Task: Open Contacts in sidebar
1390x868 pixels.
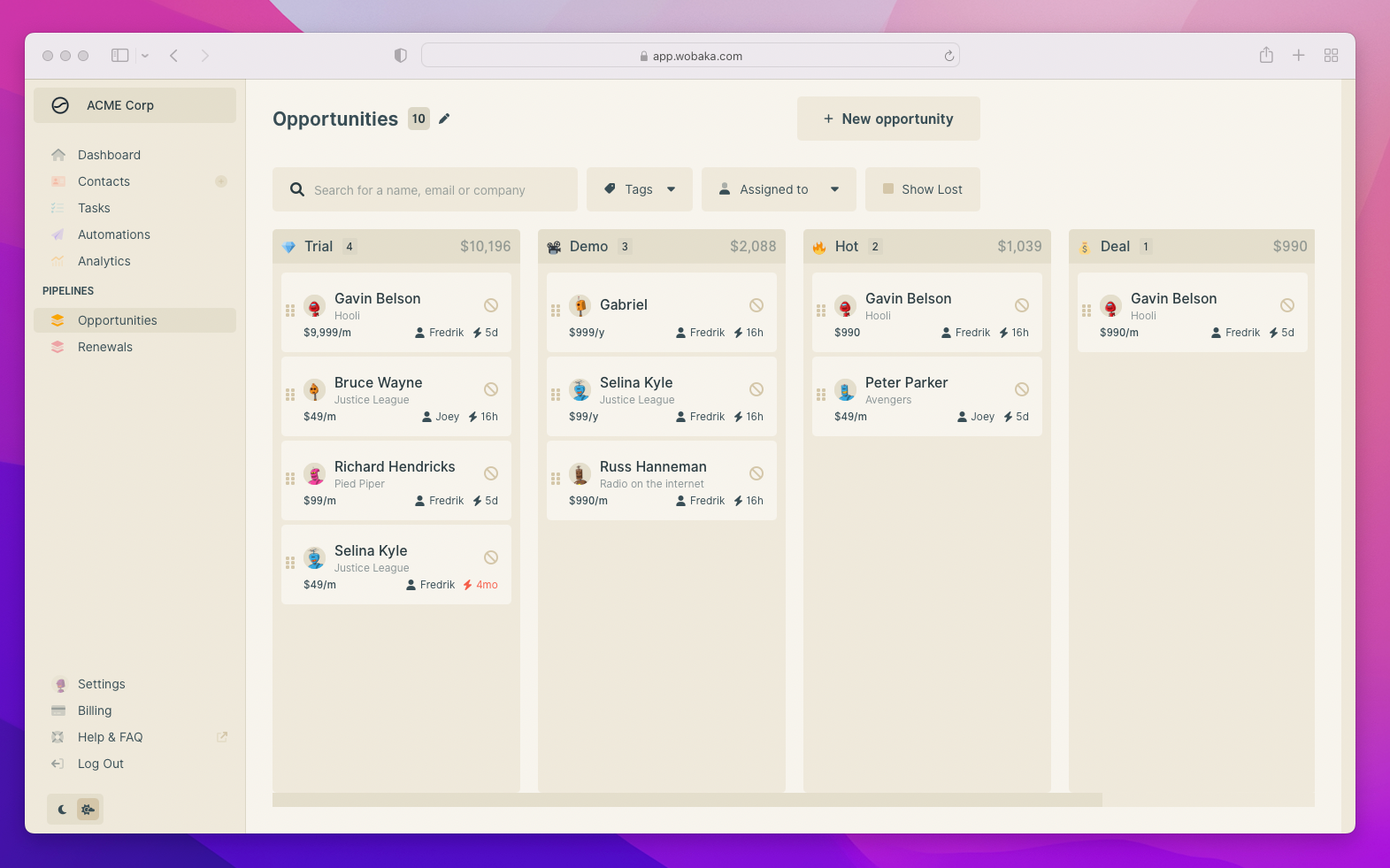Action: click(x=134, y=181)
